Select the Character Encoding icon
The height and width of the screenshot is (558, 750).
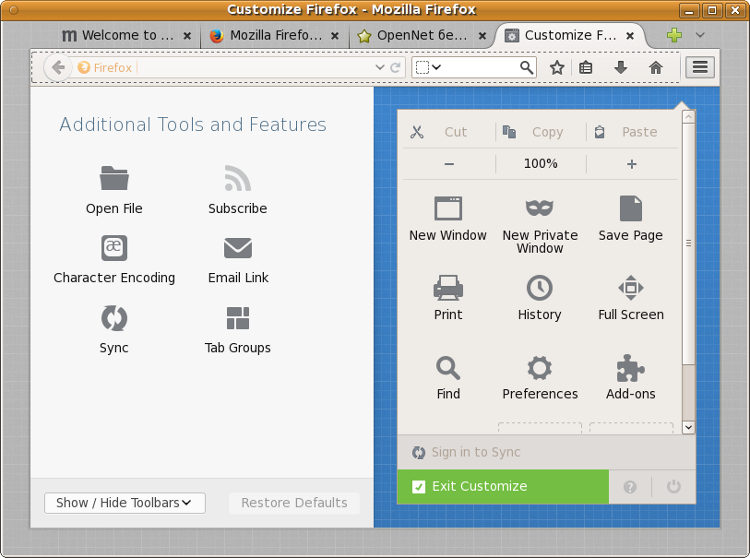tap(114, 247)
